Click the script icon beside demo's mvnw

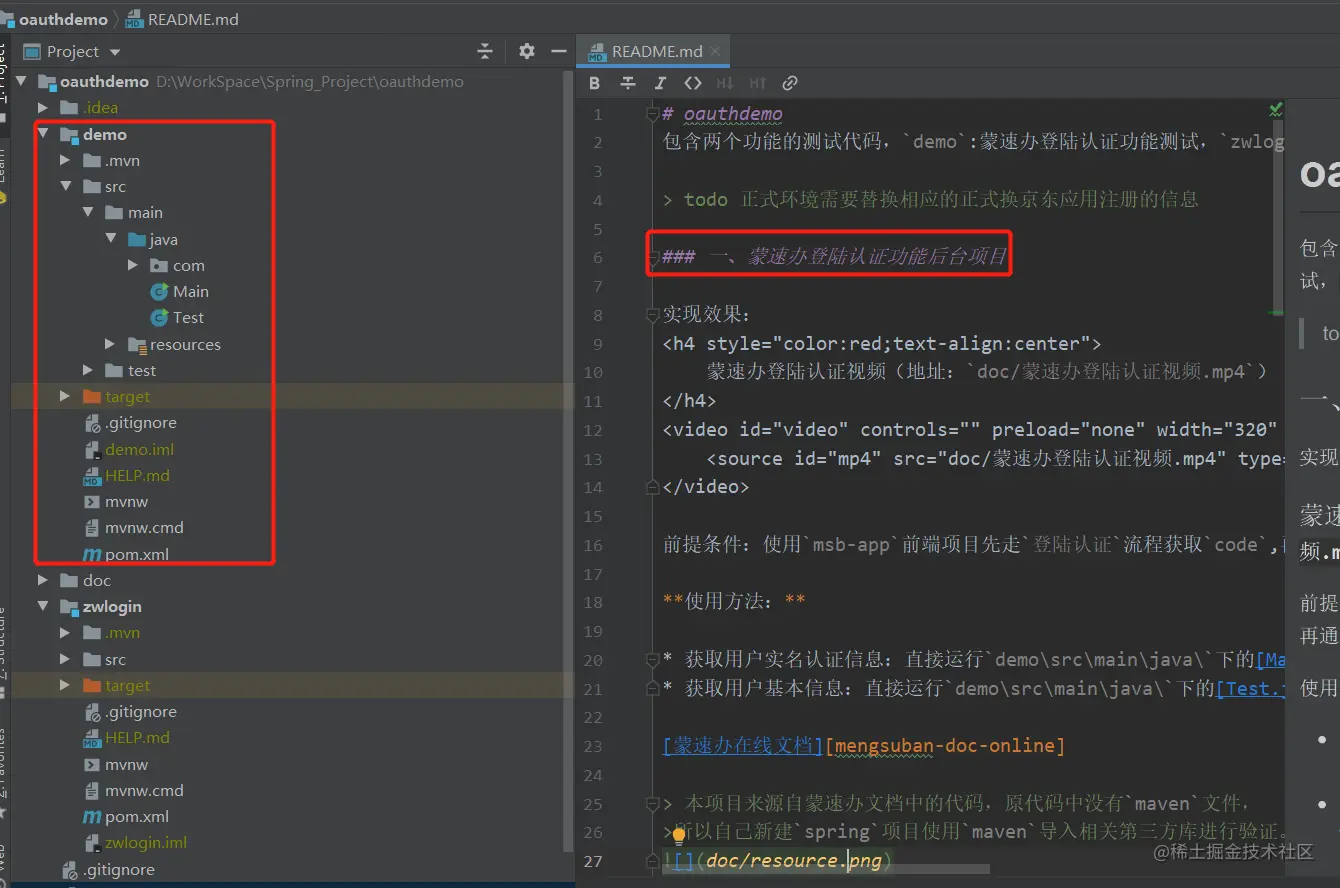(92, 502)
